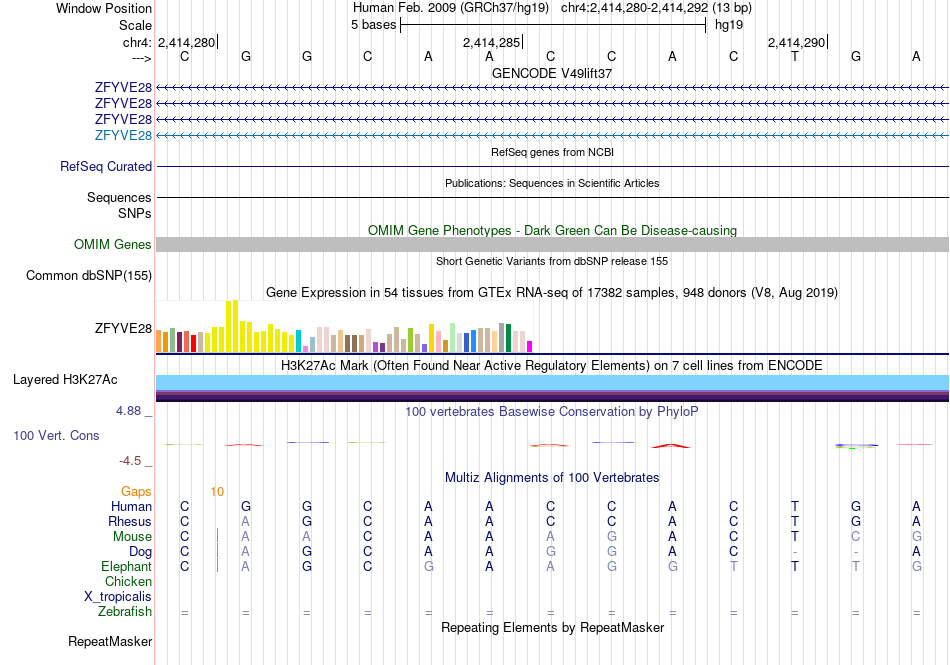This screenshot has width=950, height=665.
Task: Open Common dbSNP(155) track settings
Action: point(89,276)
